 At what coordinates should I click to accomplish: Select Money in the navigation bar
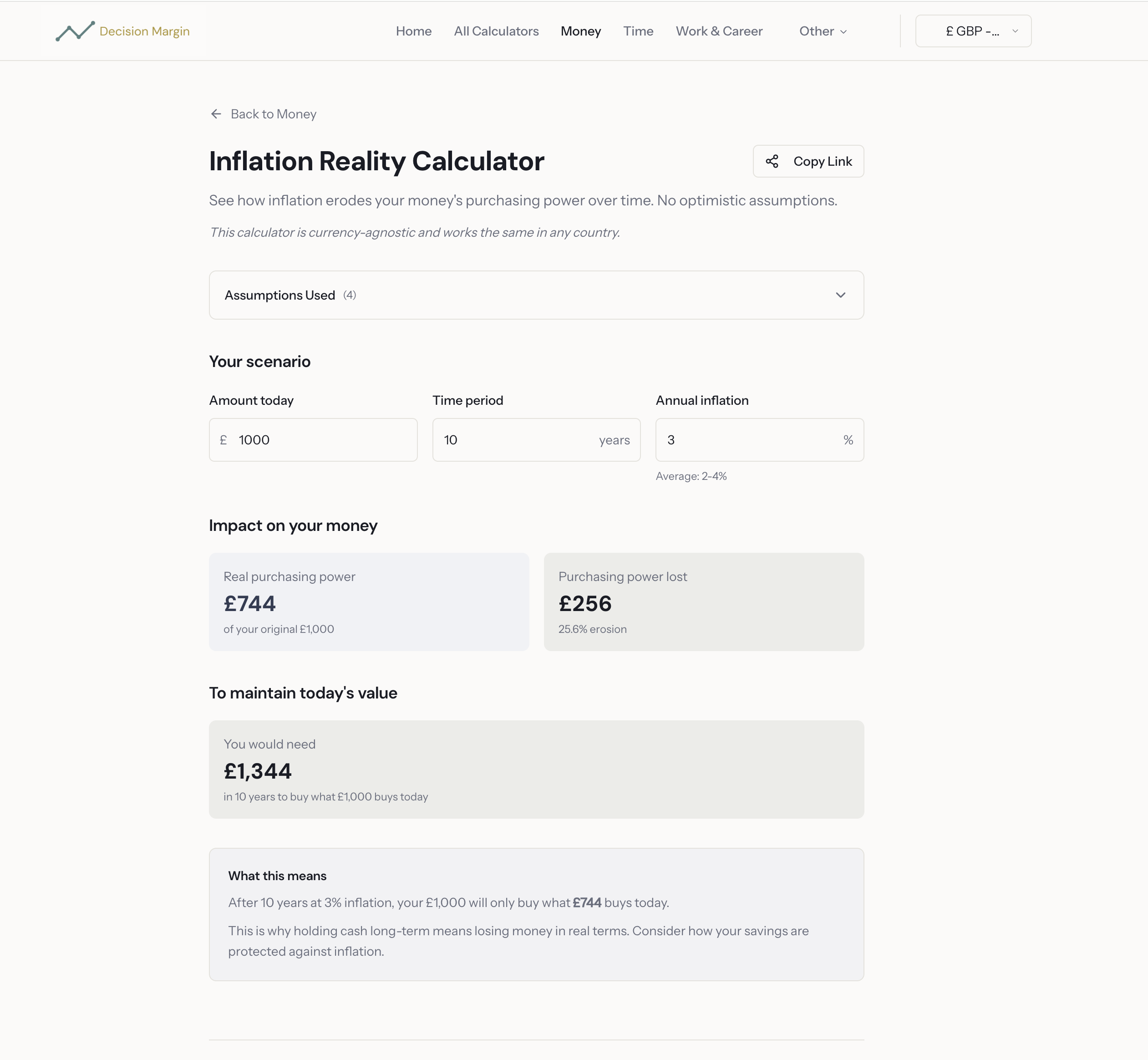(x=581, y=31)
